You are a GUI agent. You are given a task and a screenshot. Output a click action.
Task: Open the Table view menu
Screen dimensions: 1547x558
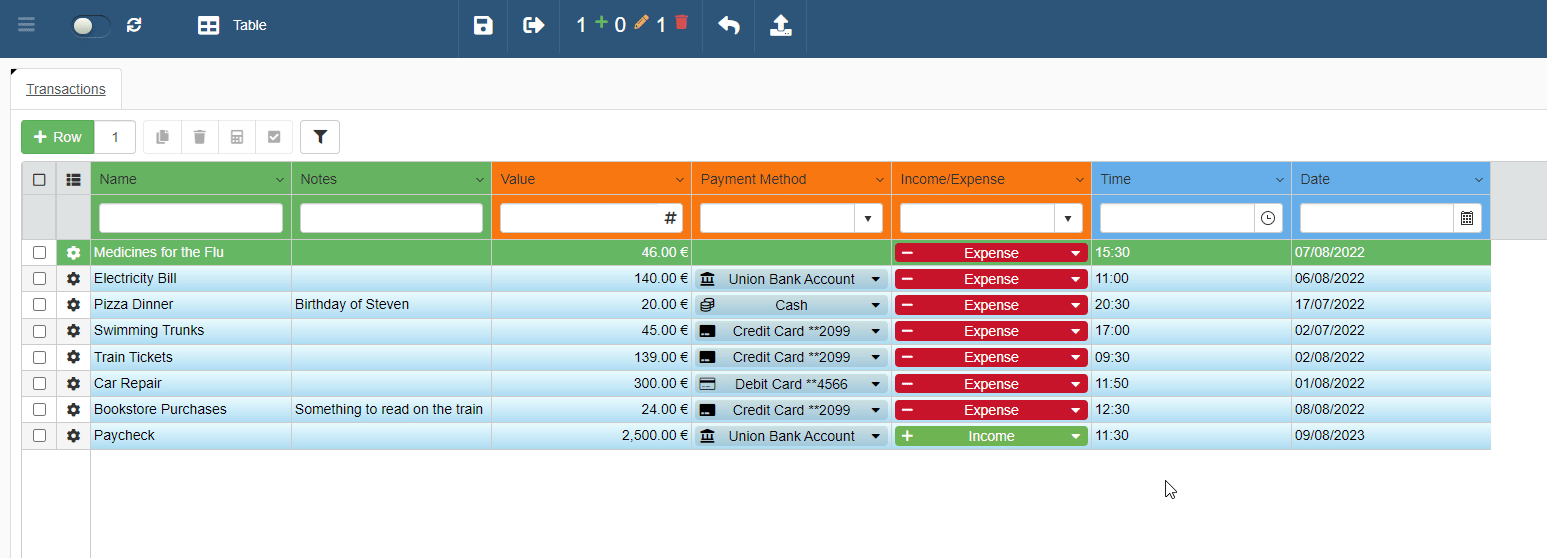(x=232, y=25)
